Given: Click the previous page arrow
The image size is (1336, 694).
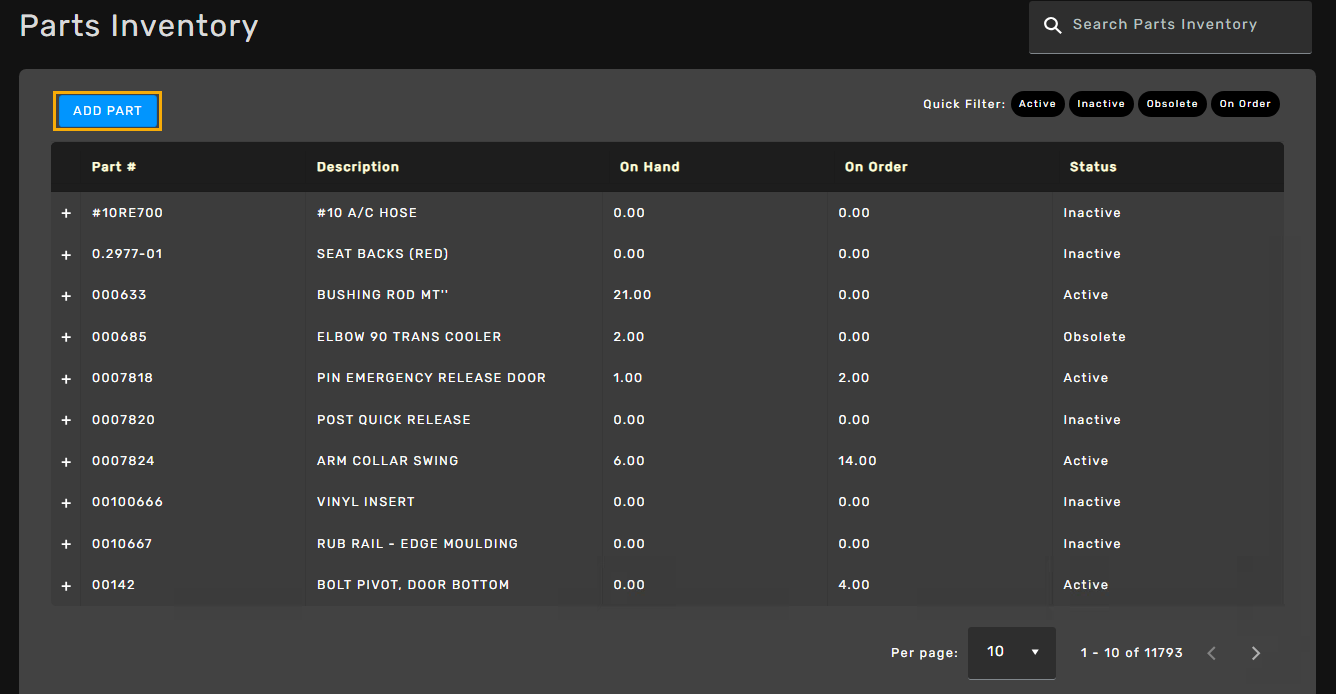Looking at the screenshot, I should pos(1212,653).
